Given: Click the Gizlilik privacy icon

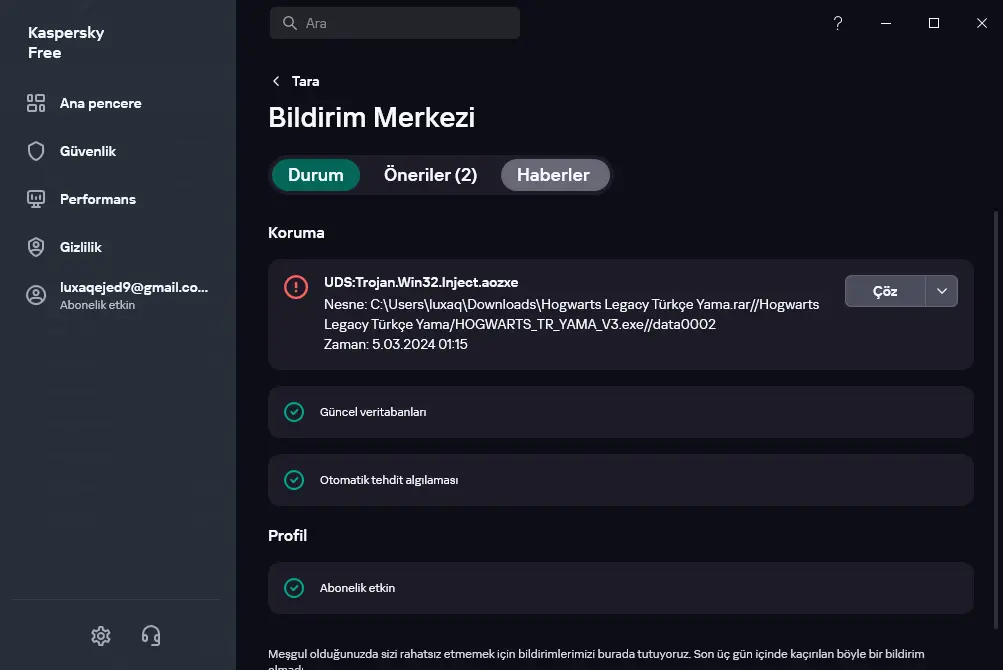Looking at the screenshot, I should click(36, 247).
